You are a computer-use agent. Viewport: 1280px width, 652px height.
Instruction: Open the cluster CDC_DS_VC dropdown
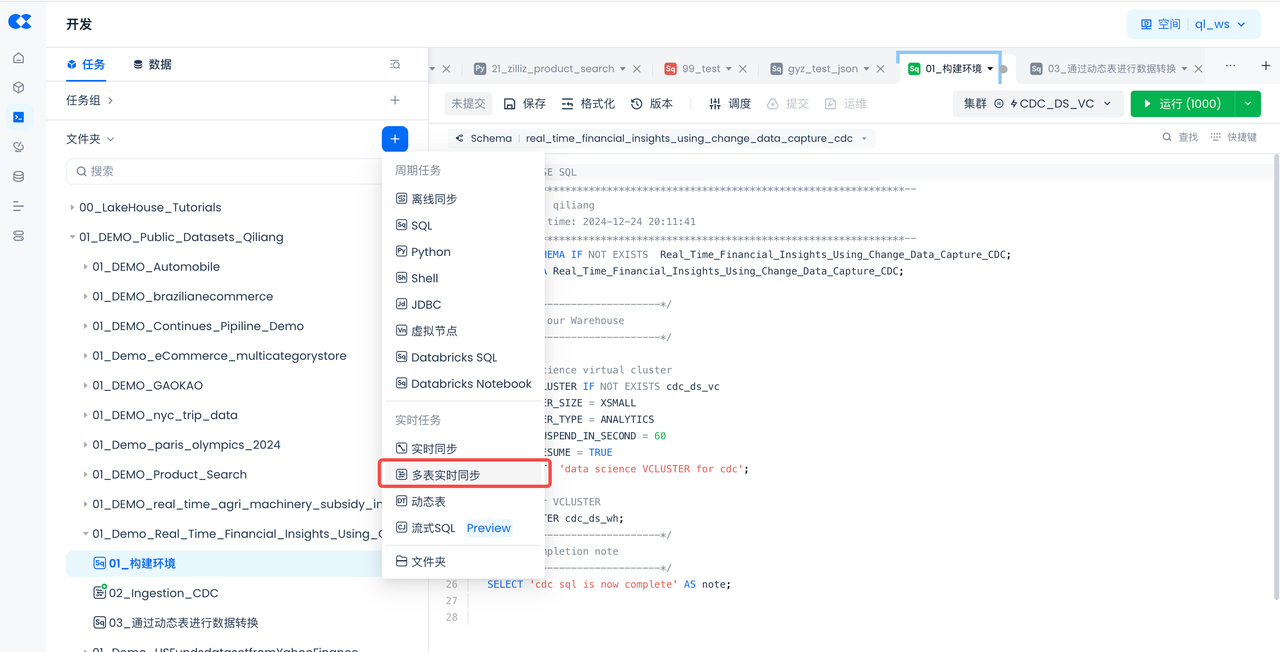coord(1037,104)
